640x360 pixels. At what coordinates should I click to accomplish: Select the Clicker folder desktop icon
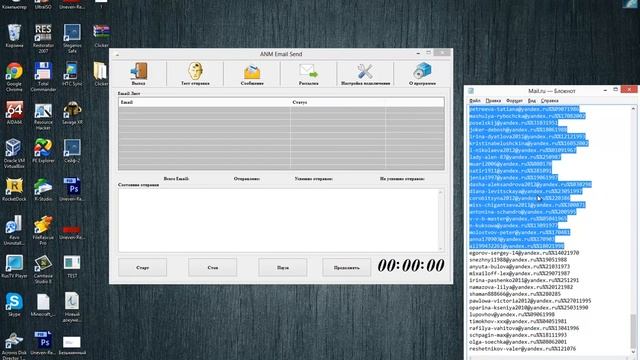pyautogui.click(x=101, y=74)
